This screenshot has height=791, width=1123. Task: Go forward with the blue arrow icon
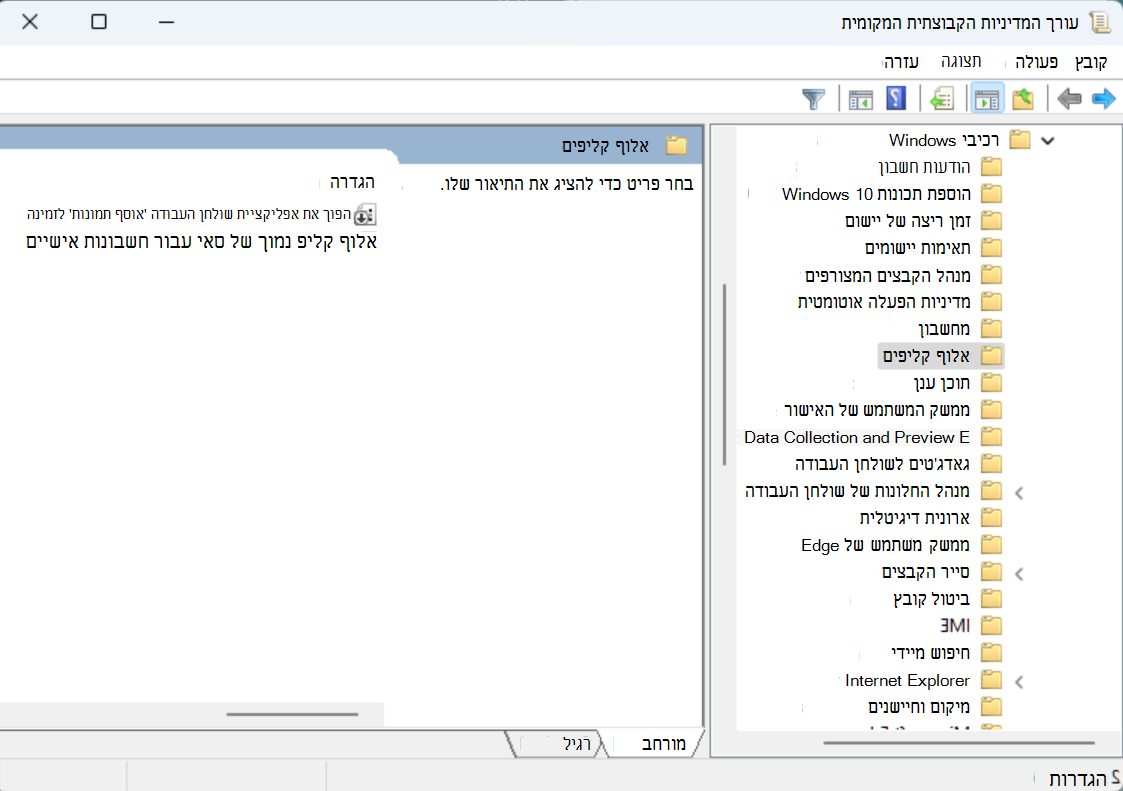pyautogui.click(x=1104, y=98)
